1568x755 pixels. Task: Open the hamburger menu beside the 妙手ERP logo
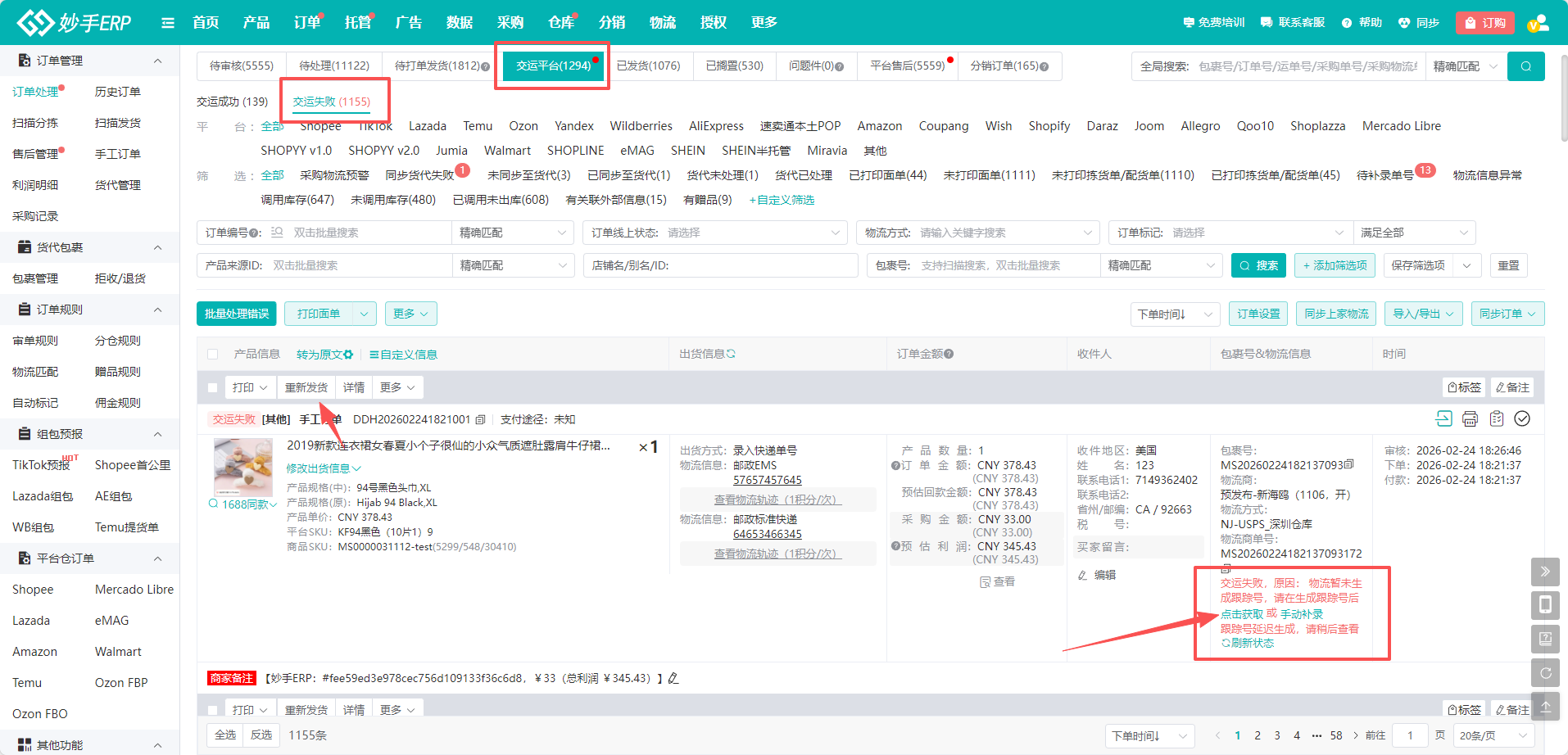pos(168,23)
